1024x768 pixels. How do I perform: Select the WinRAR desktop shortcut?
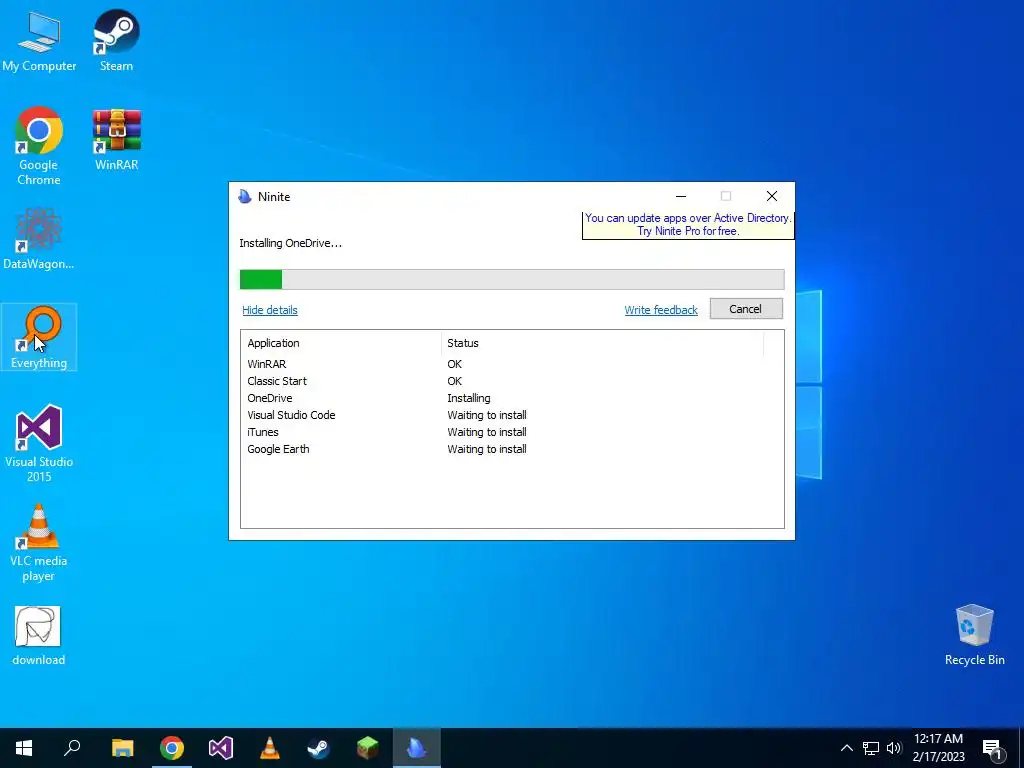(x=116, y=140)
